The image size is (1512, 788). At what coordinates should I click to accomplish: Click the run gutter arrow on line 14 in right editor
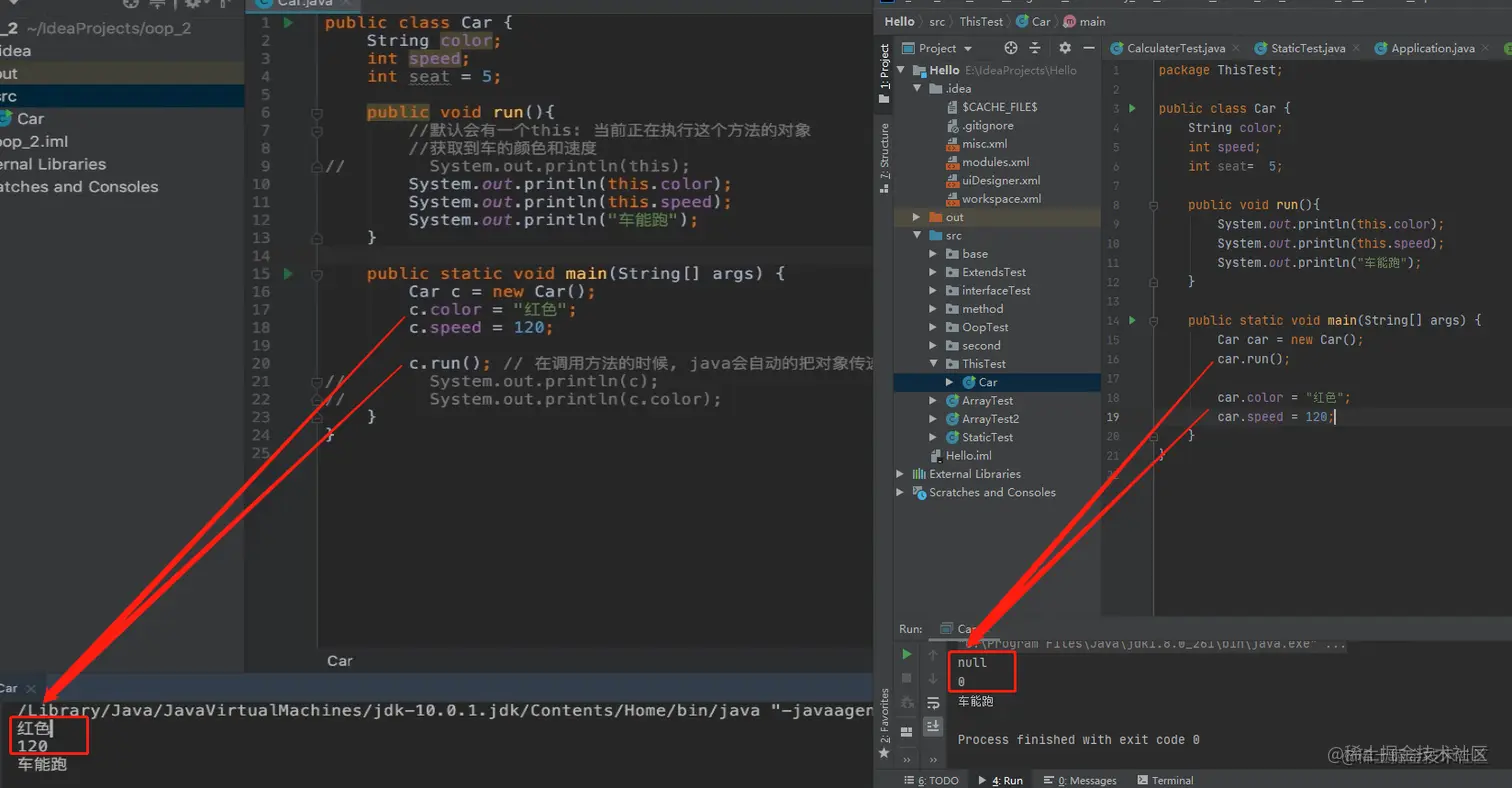coord(1132,320)
